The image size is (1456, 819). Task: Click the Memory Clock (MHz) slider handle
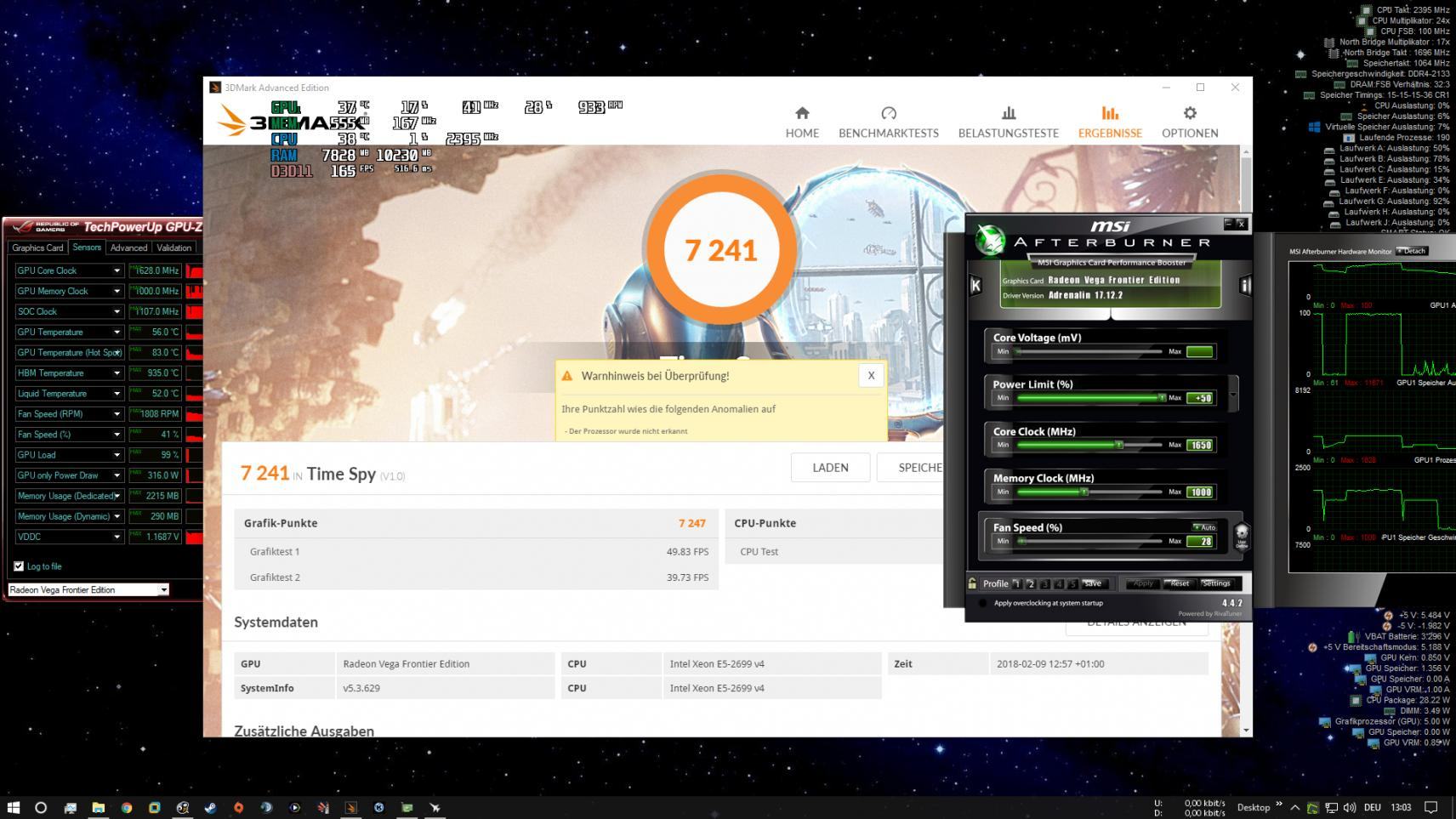point(1083,492)
